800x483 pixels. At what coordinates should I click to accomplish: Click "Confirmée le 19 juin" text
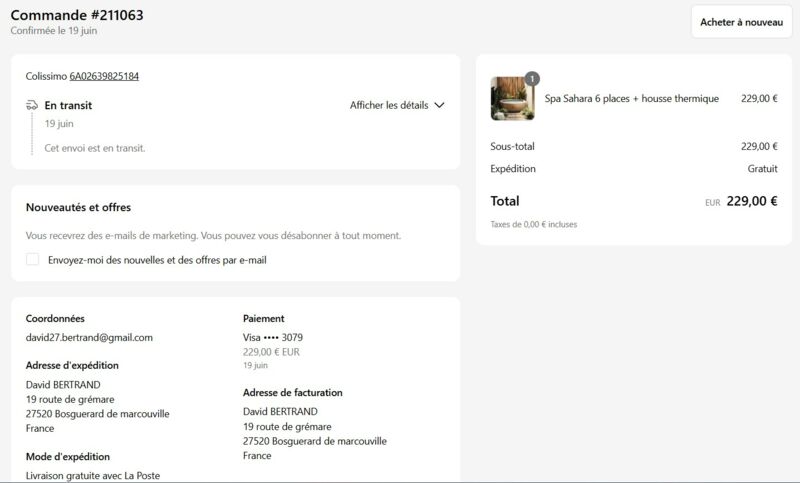point(54,30)
